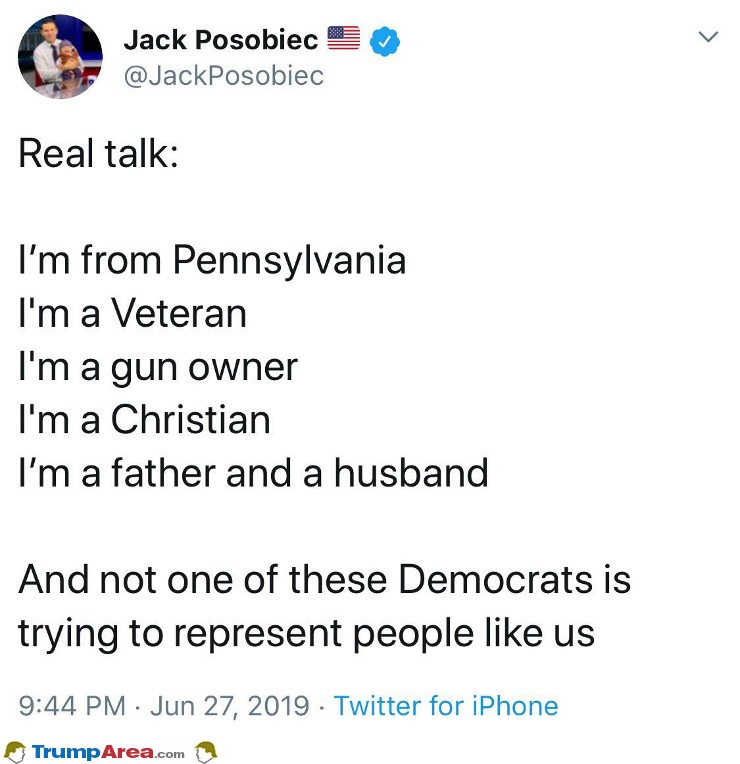740x764 pixels.
Task: Open Twitter for iPhone source link
Action: click(x=446, y=706)
